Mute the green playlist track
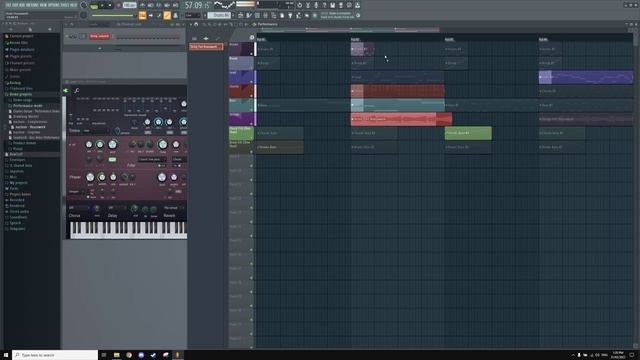 pos(252,138)
